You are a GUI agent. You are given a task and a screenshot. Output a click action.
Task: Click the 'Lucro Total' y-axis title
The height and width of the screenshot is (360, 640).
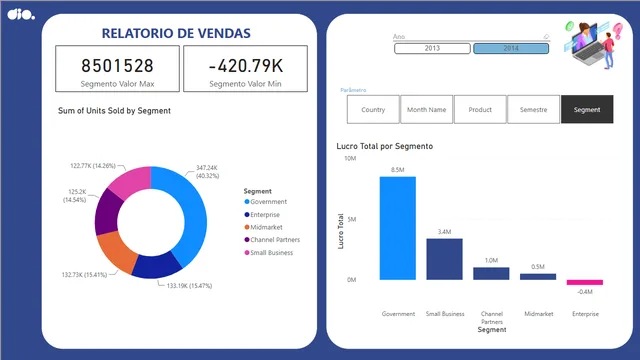pos(341,231)
